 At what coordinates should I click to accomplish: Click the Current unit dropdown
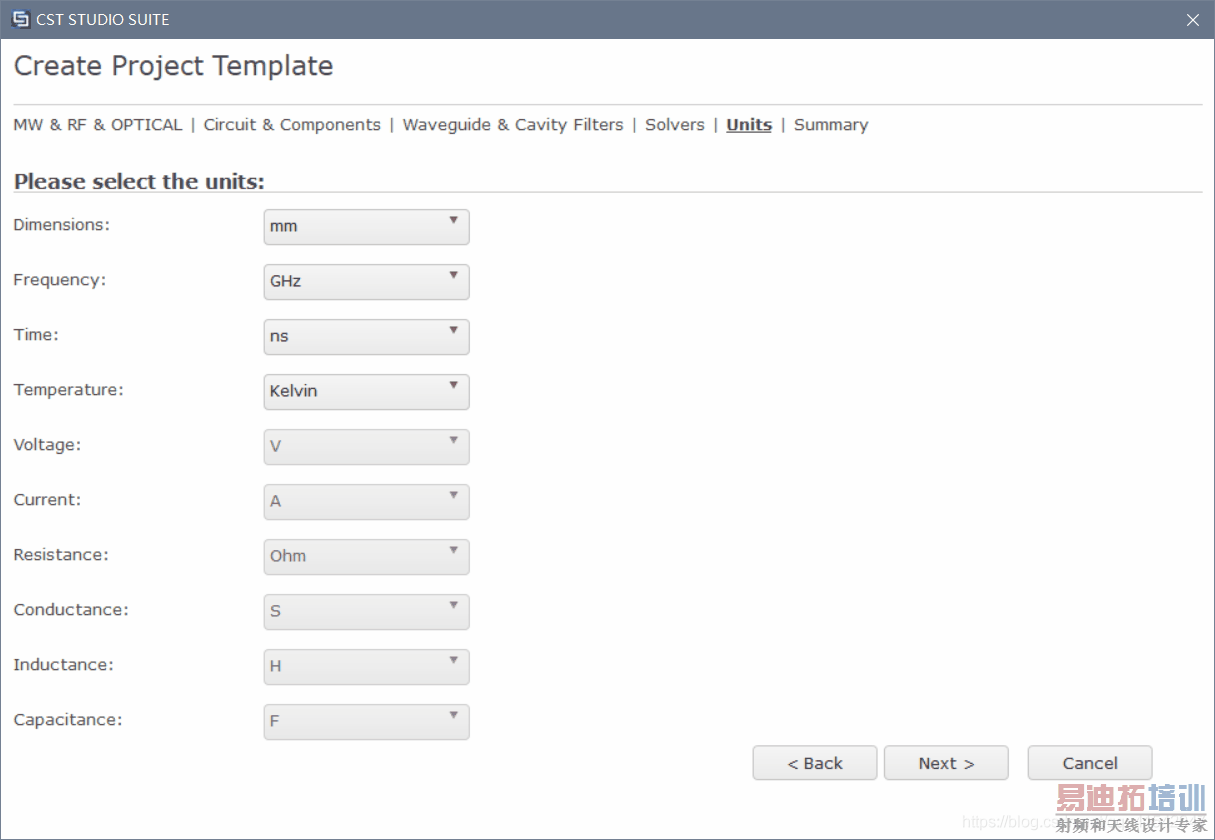point(366,501)
